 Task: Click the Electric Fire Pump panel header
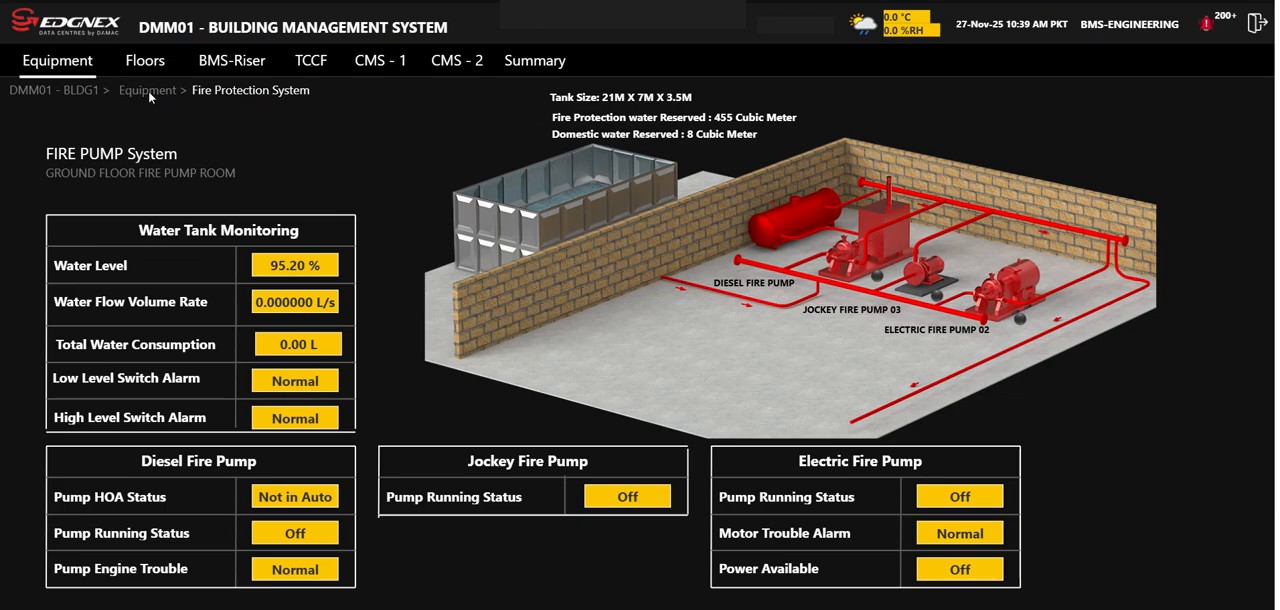[860, 461]
